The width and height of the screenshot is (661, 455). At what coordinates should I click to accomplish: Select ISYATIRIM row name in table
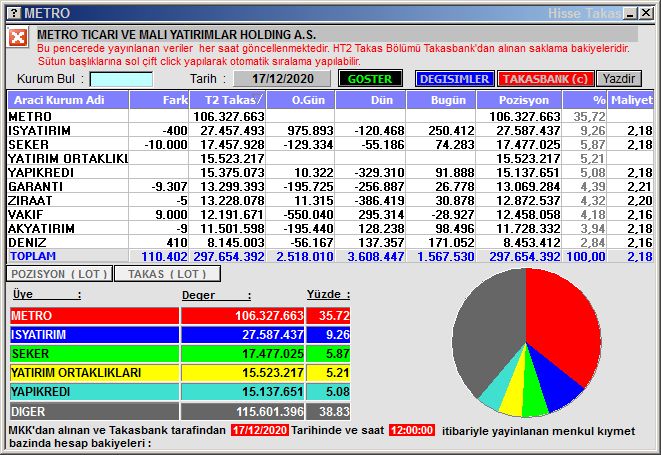39,130
